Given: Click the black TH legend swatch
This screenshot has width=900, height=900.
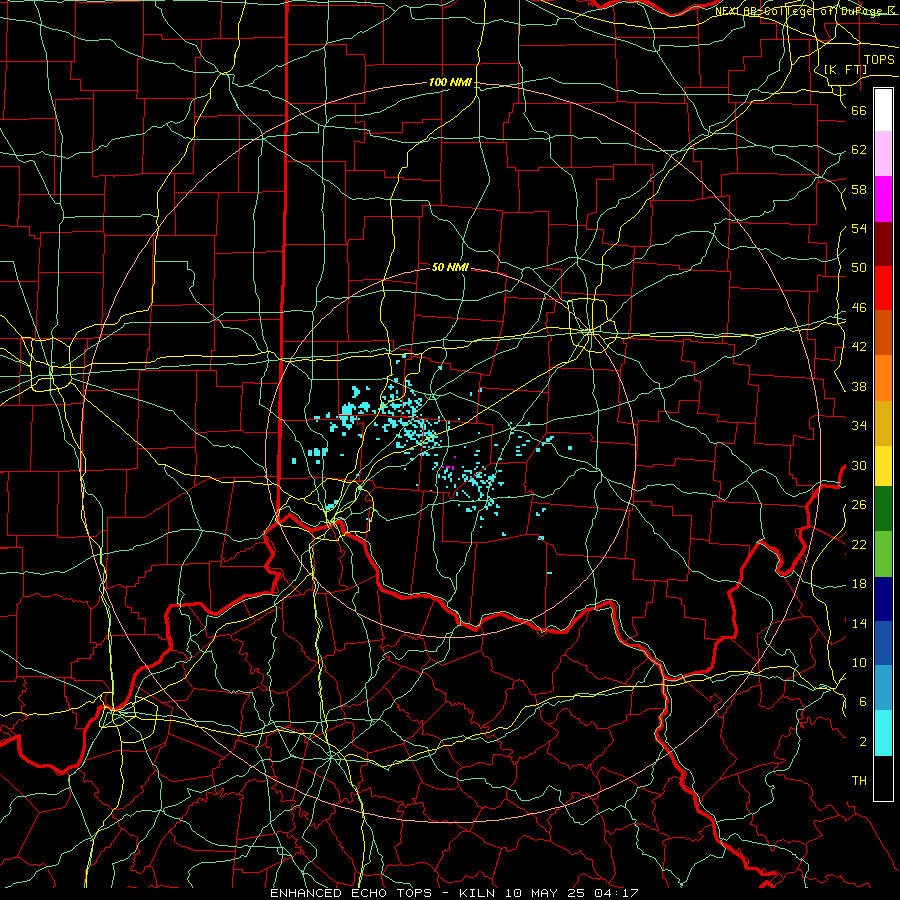Looking at the screenshot, I should (883, 778).
